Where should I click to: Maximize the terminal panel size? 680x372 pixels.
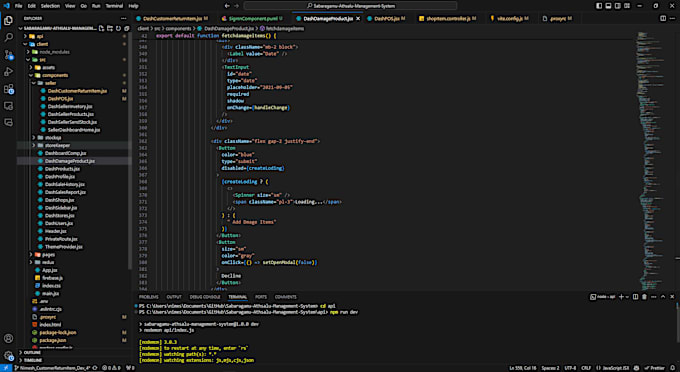coord(663,297)
